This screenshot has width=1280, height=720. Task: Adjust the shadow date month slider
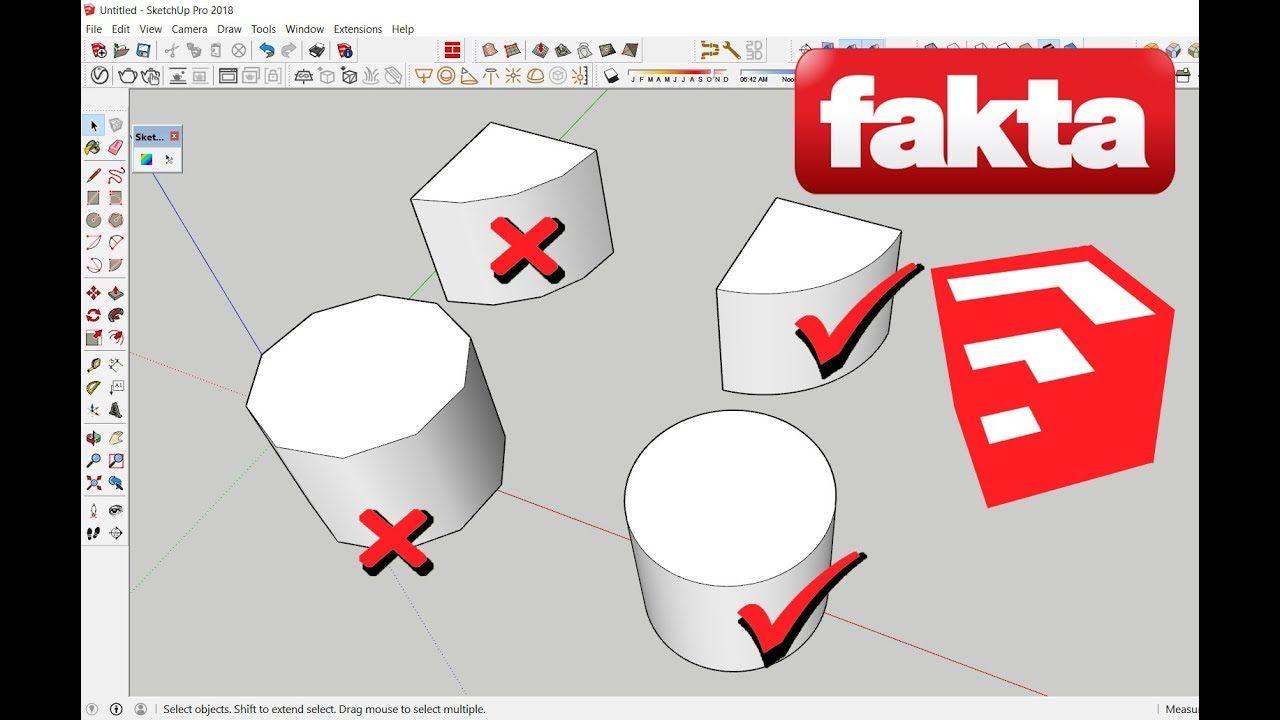[x=680, y=75]
